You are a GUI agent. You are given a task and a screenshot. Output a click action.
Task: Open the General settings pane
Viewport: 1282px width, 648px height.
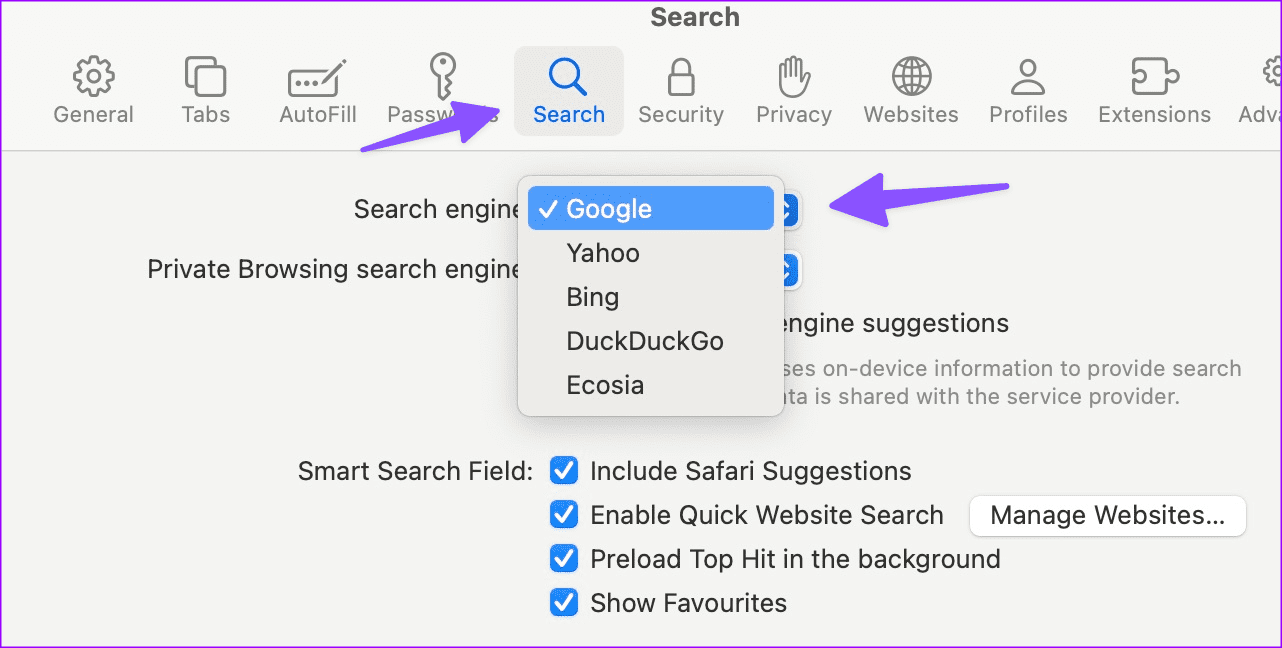pos(93,88)
